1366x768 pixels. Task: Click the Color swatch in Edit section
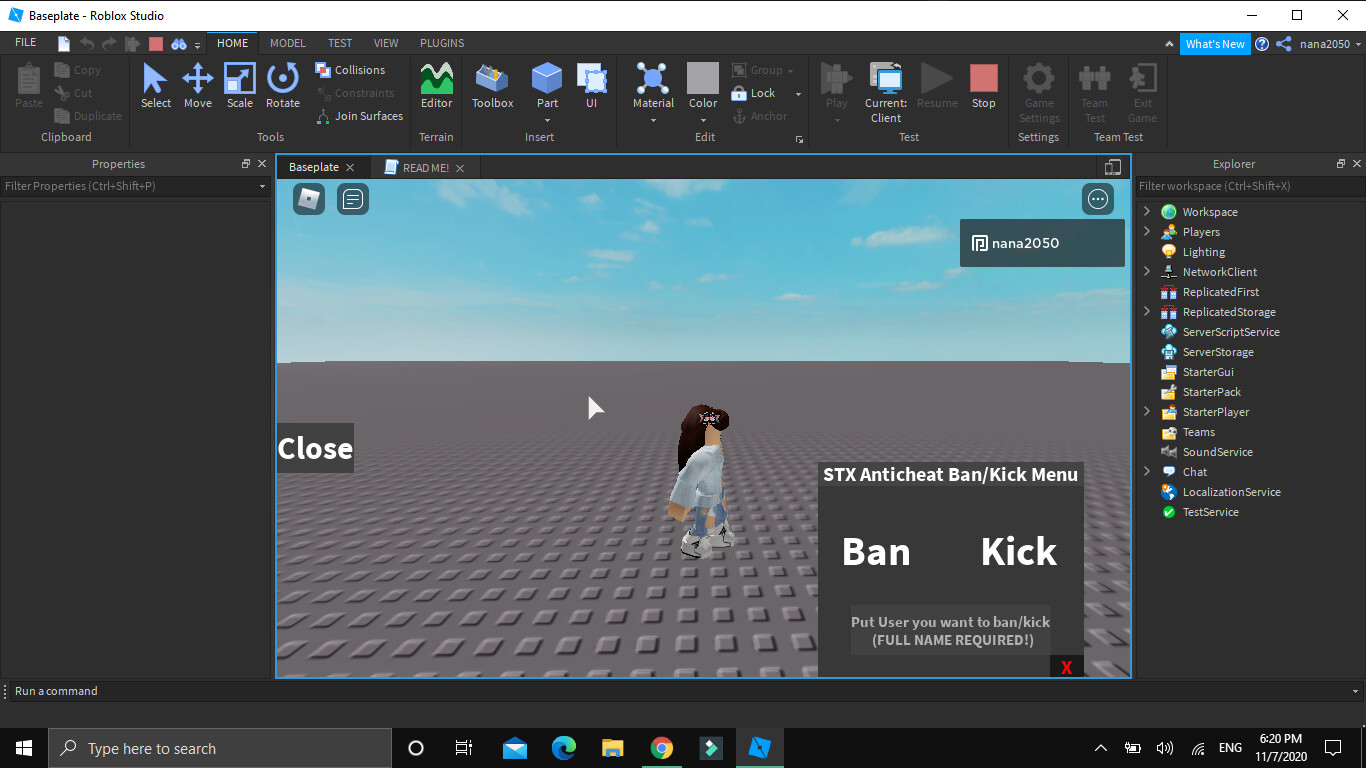pyautogui.click(x=703, y=79)
